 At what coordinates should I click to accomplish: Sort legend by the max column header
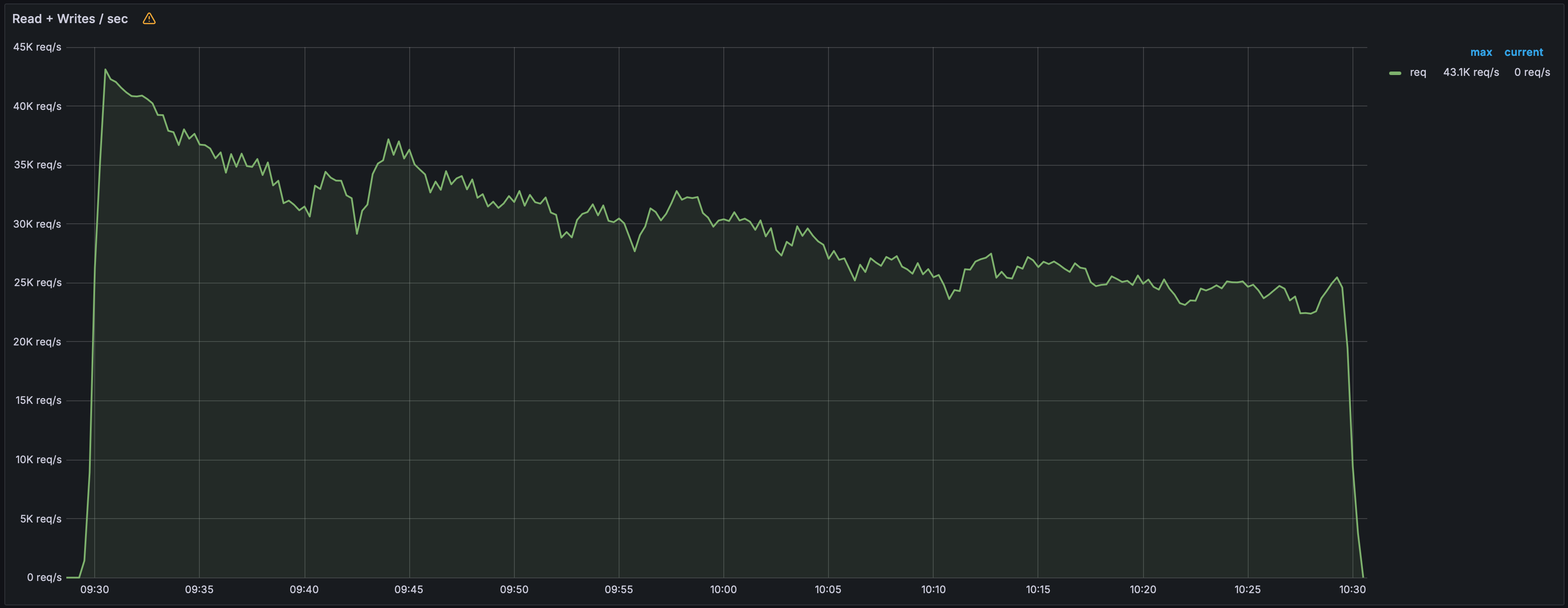pyautogui.click(x=1481, y=52)
